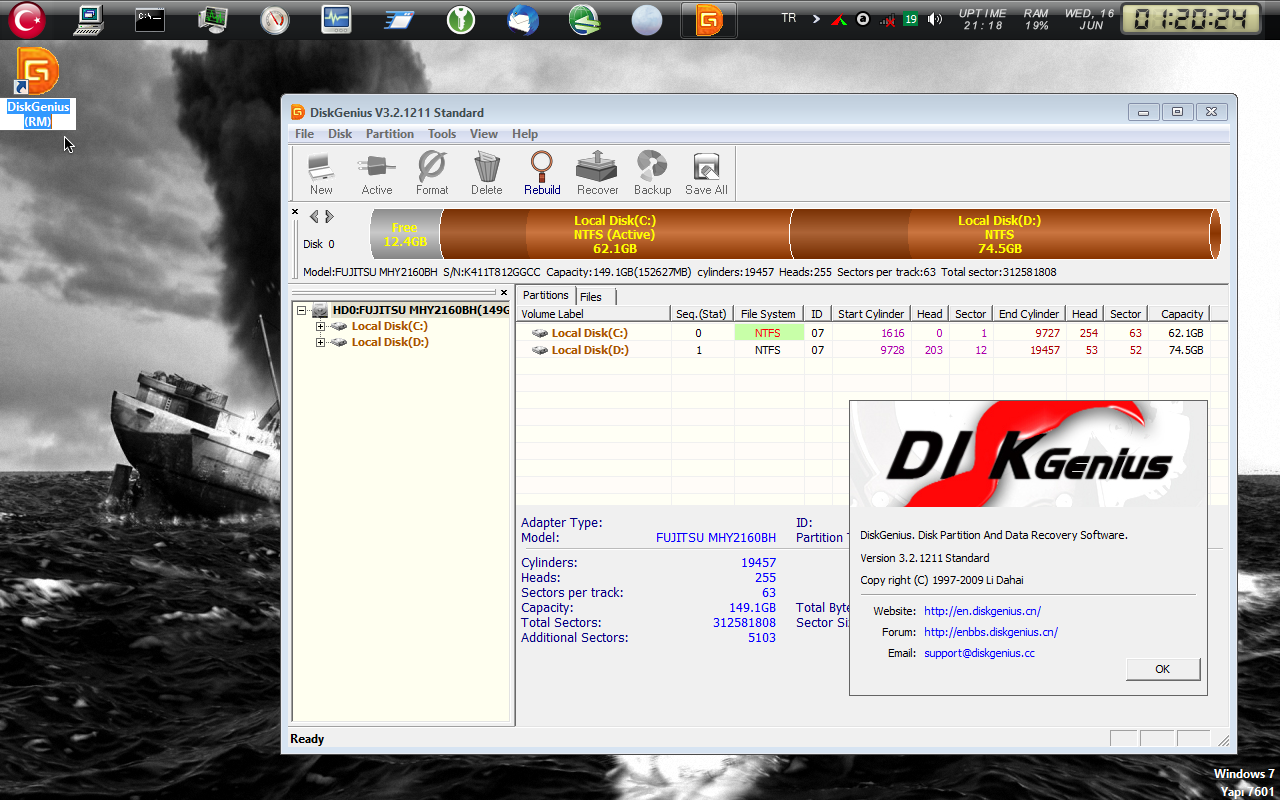Open the DiskGenius (RM) desktop shortcut
The height and width of the screenshot is (800, 1280).
[39, 88]
